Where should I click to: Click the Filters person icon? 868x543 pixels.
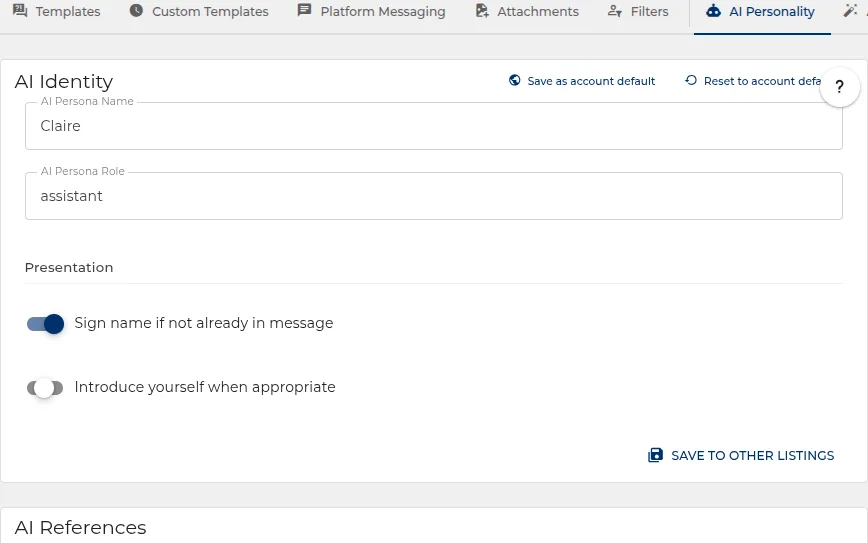coord(614,11)
